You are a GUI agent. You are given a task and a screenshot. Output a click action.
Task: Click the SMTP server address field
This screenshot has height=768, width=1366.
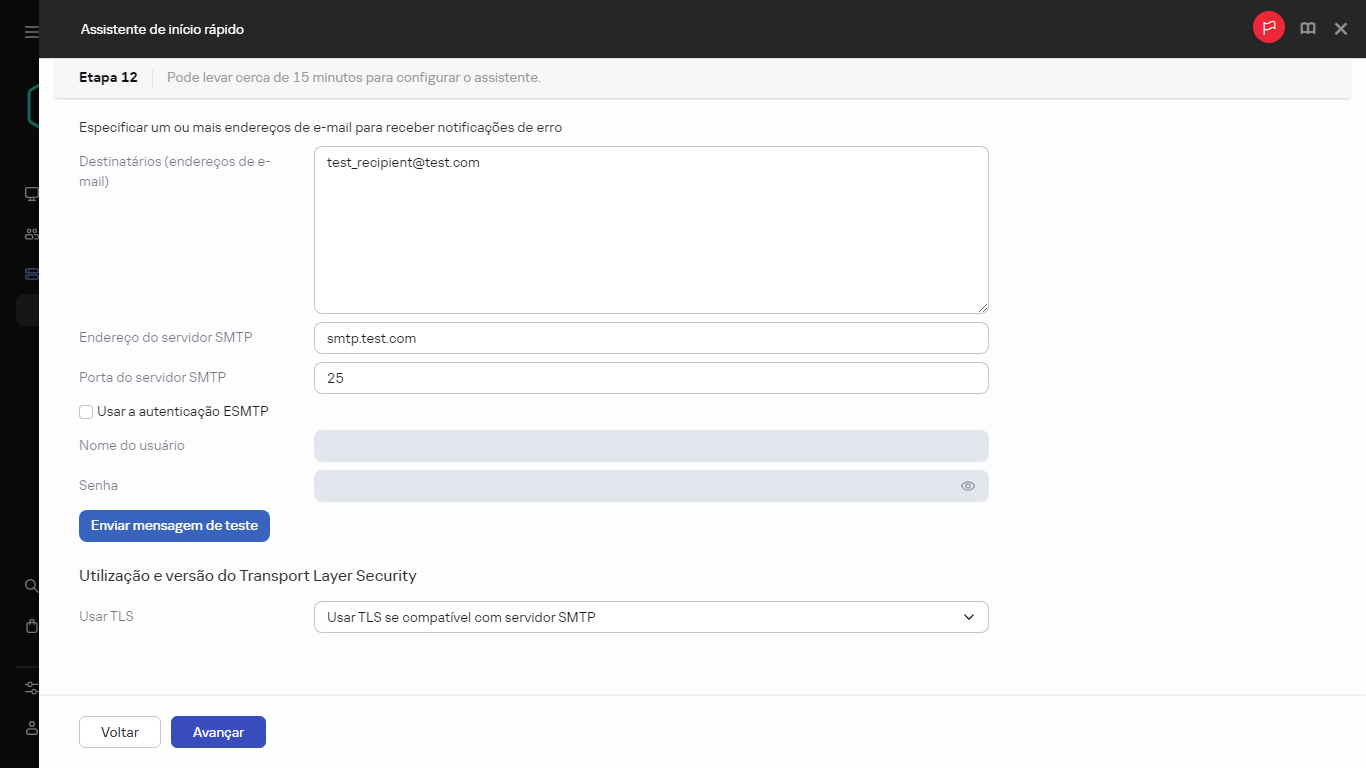click(650, 338)
